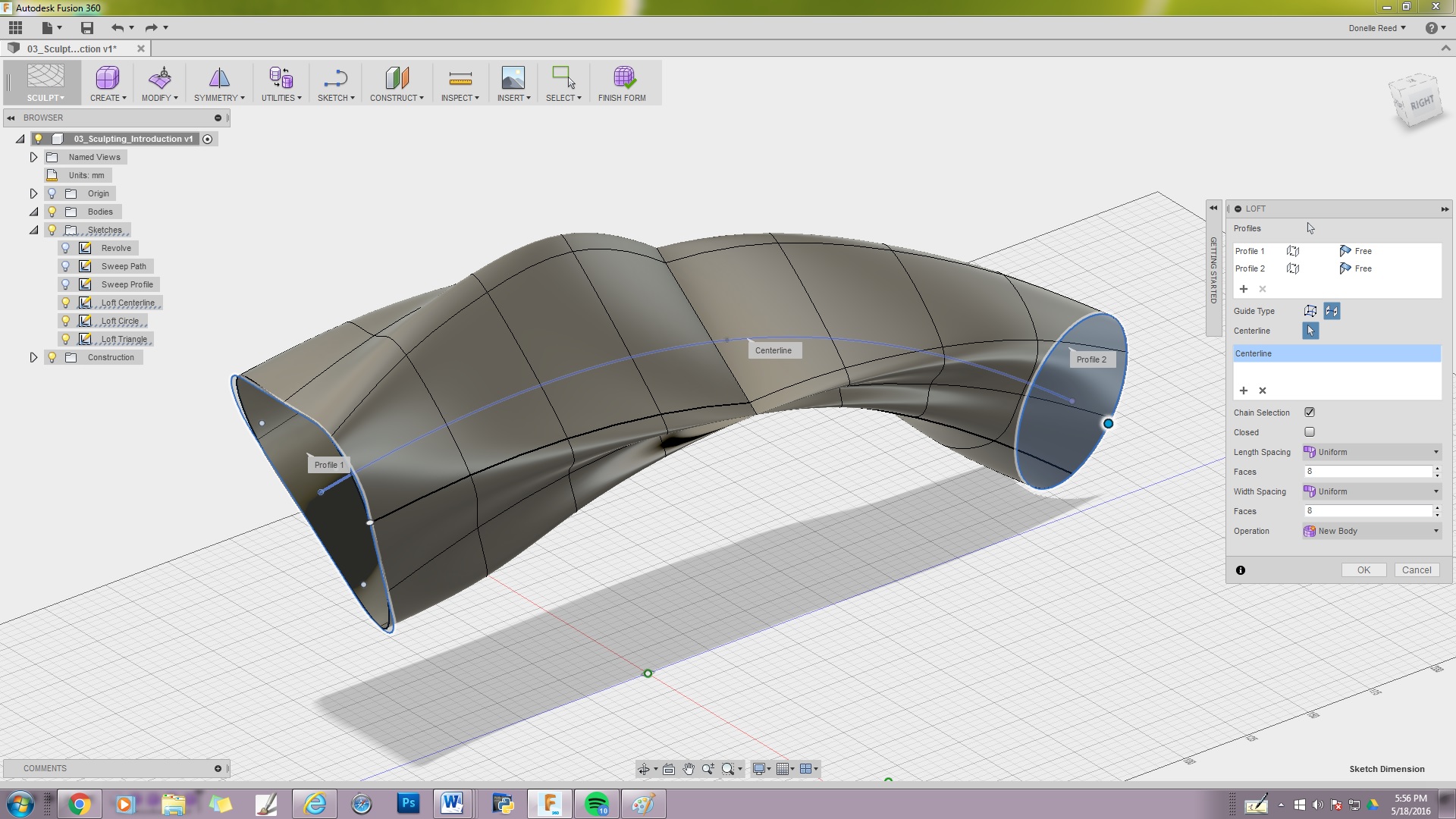Hide the Loft Centerline sketch
The image size is (1456, 819).
tap(66, 303)
